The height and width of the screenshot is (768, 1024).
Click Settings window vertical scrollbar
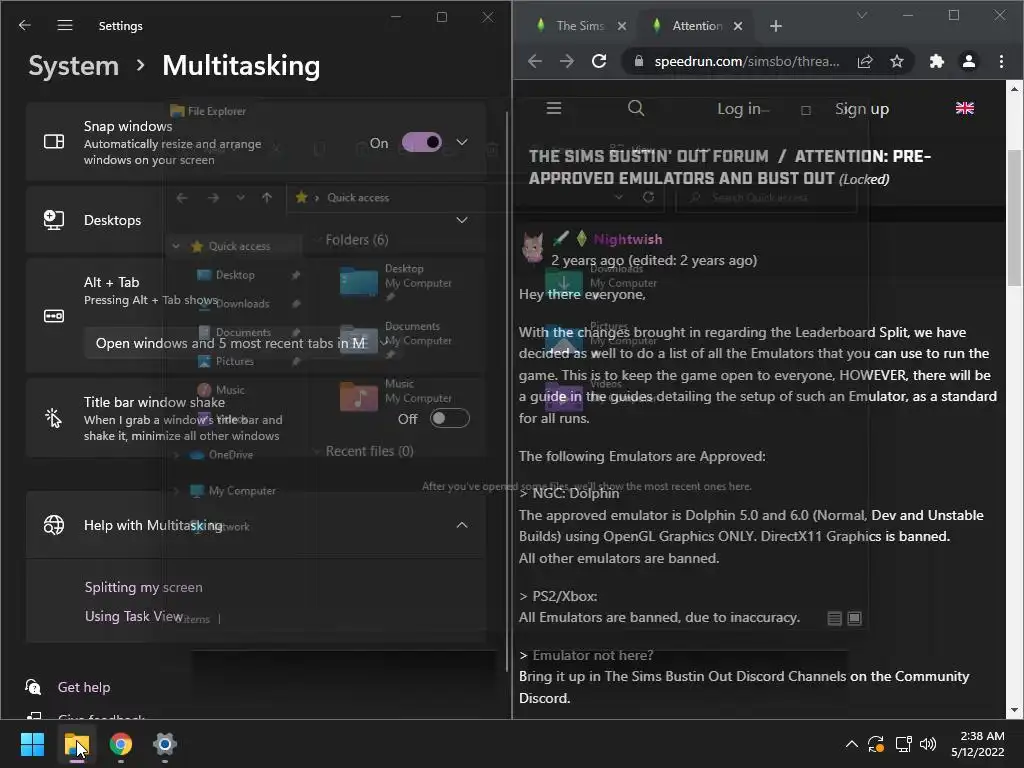(x=507, y=392)
